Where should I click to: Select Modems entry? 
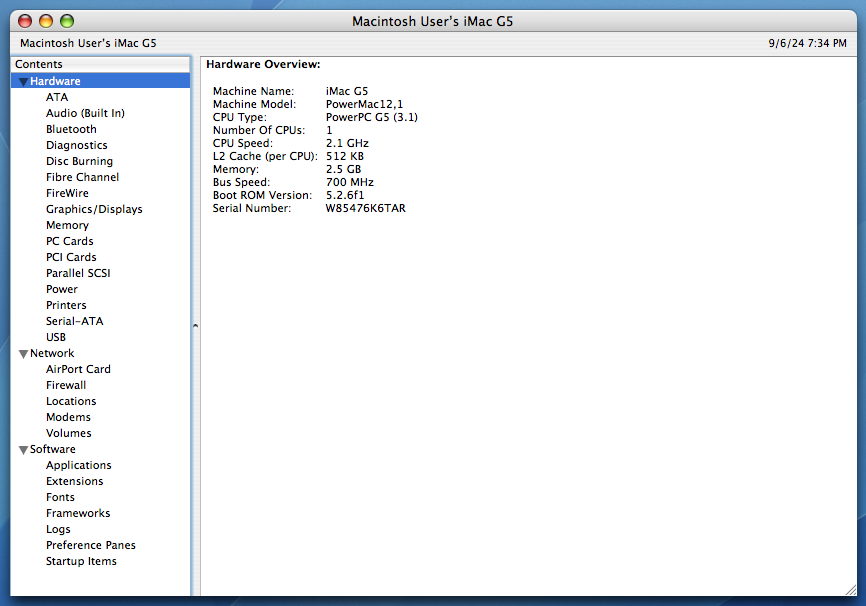pos(68,418)
